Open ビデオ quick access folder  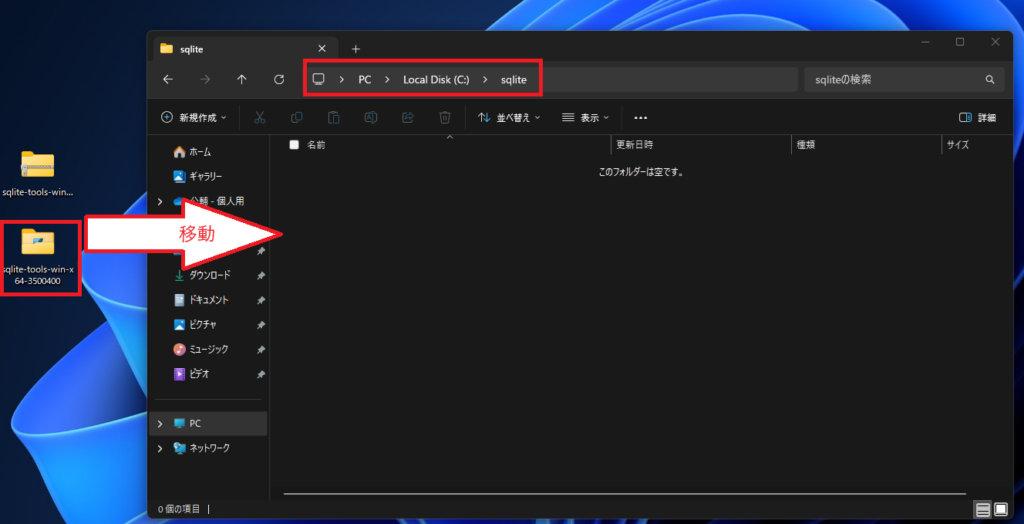pyautogui.click(x=191, y=374)
